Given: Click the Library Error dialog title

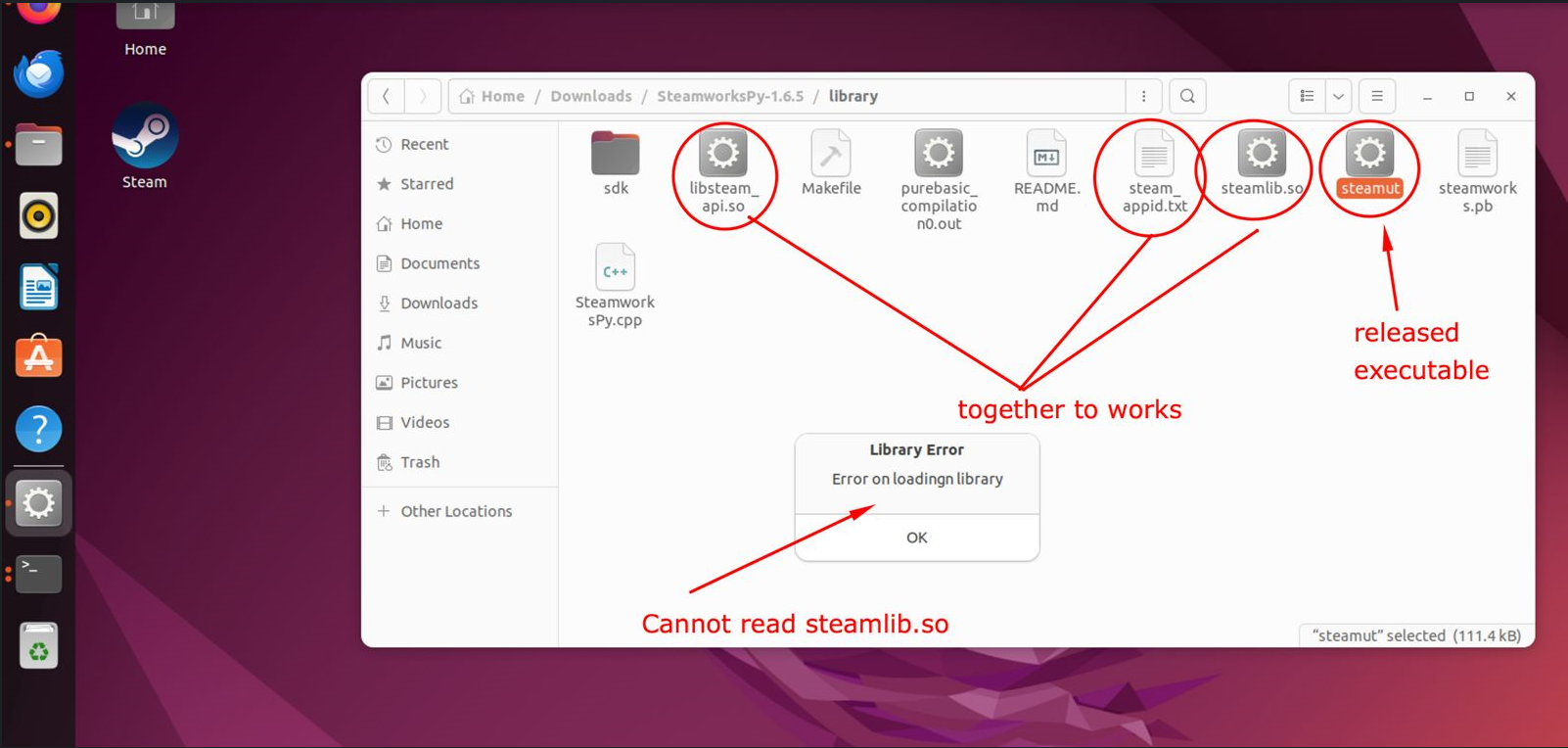Looking at the screenshot, I should click(916, 449).
